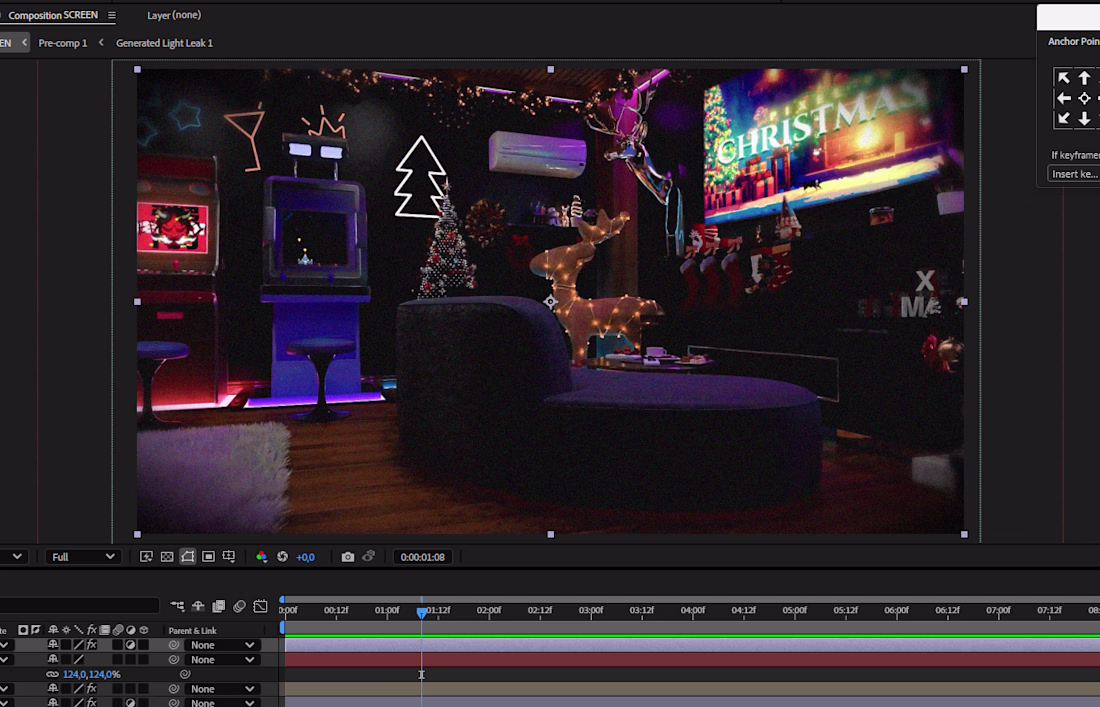Toggle shy switch on the second layer
The width and height of the screenshot is (1100, 707).
(53, 660)
